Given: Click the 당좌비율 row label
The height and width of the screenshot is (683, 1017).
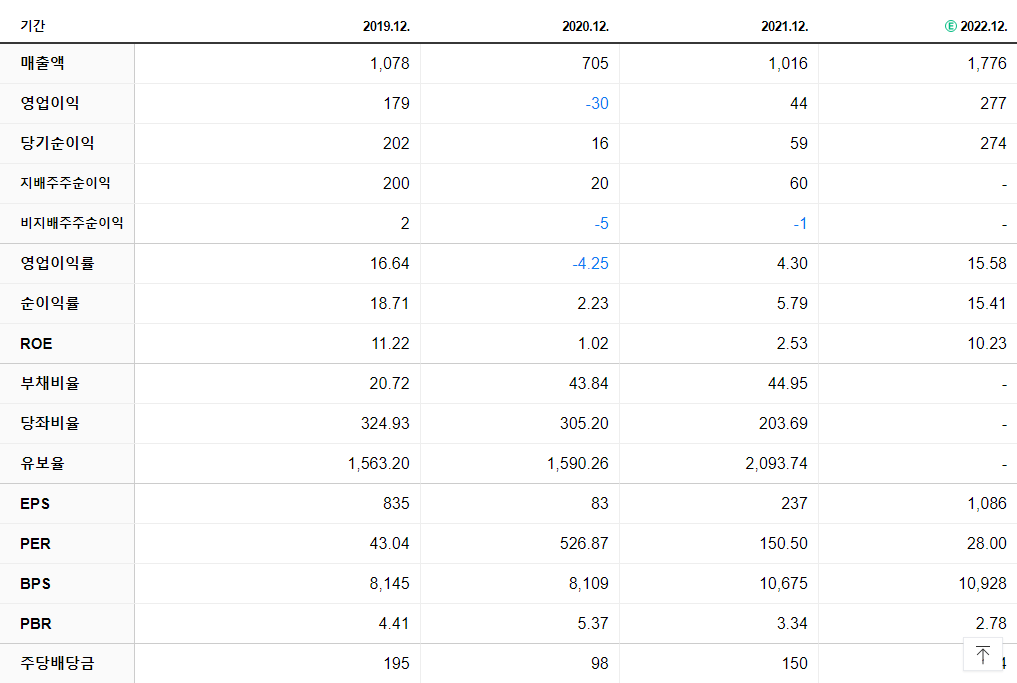Looking at the screenshot, I should 49,424.
